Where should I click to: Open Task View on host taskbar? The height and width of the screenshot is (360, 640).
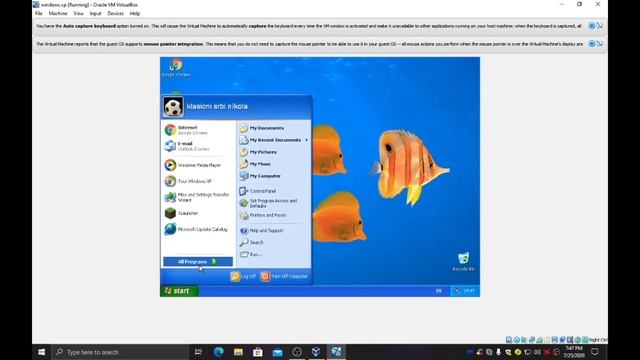(x=198, y=352)
